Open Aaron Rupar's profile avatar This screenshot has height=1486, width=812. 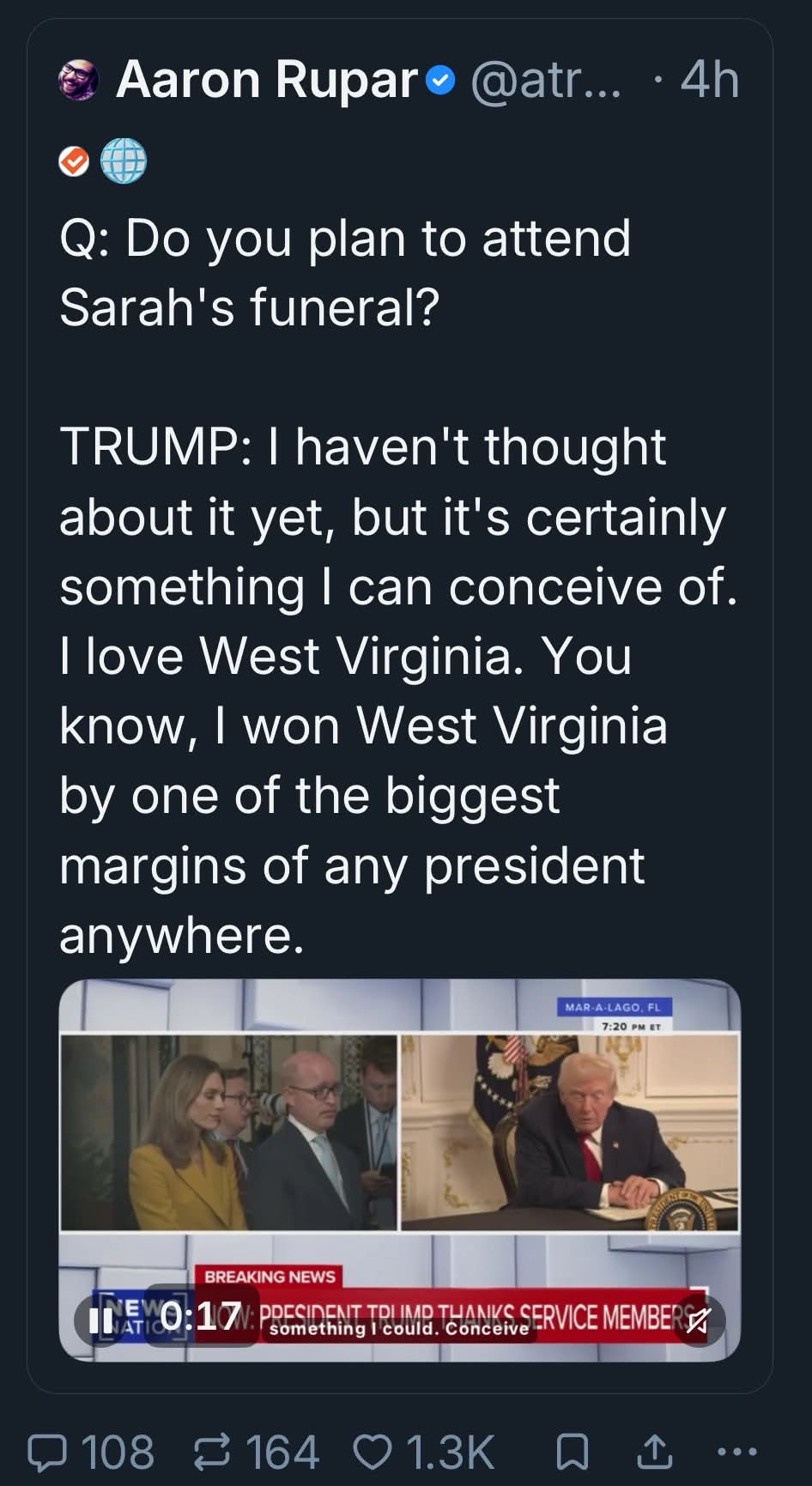78,81
